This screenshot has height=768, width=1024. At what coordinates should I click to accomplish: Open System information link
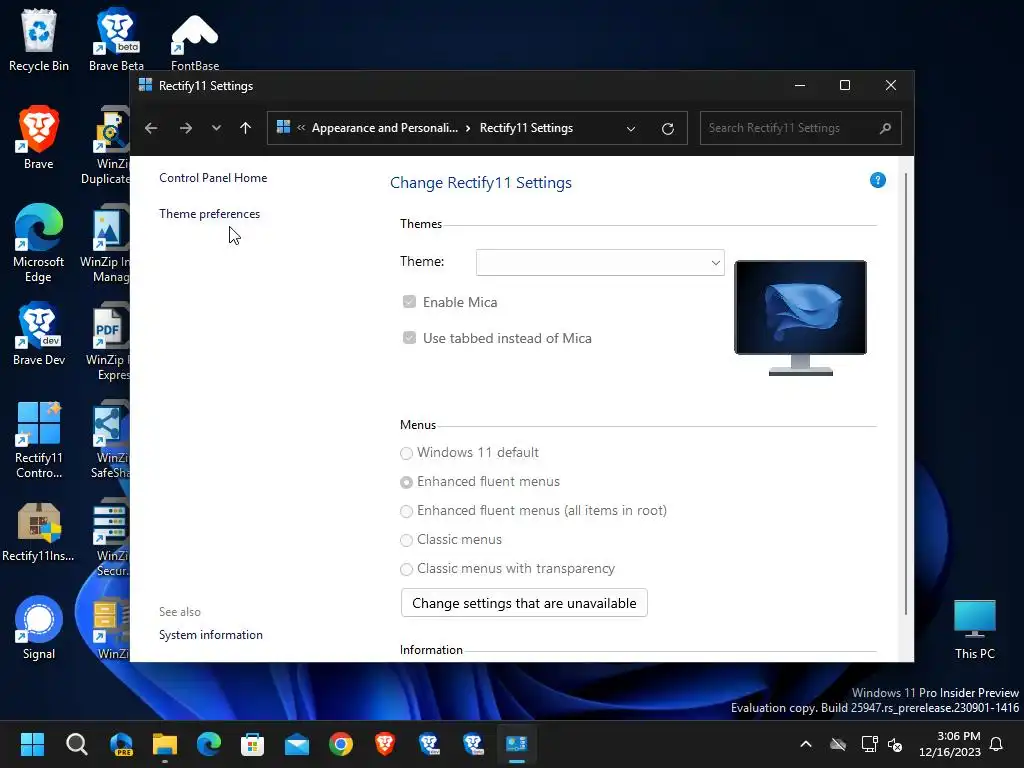[211, 635]
